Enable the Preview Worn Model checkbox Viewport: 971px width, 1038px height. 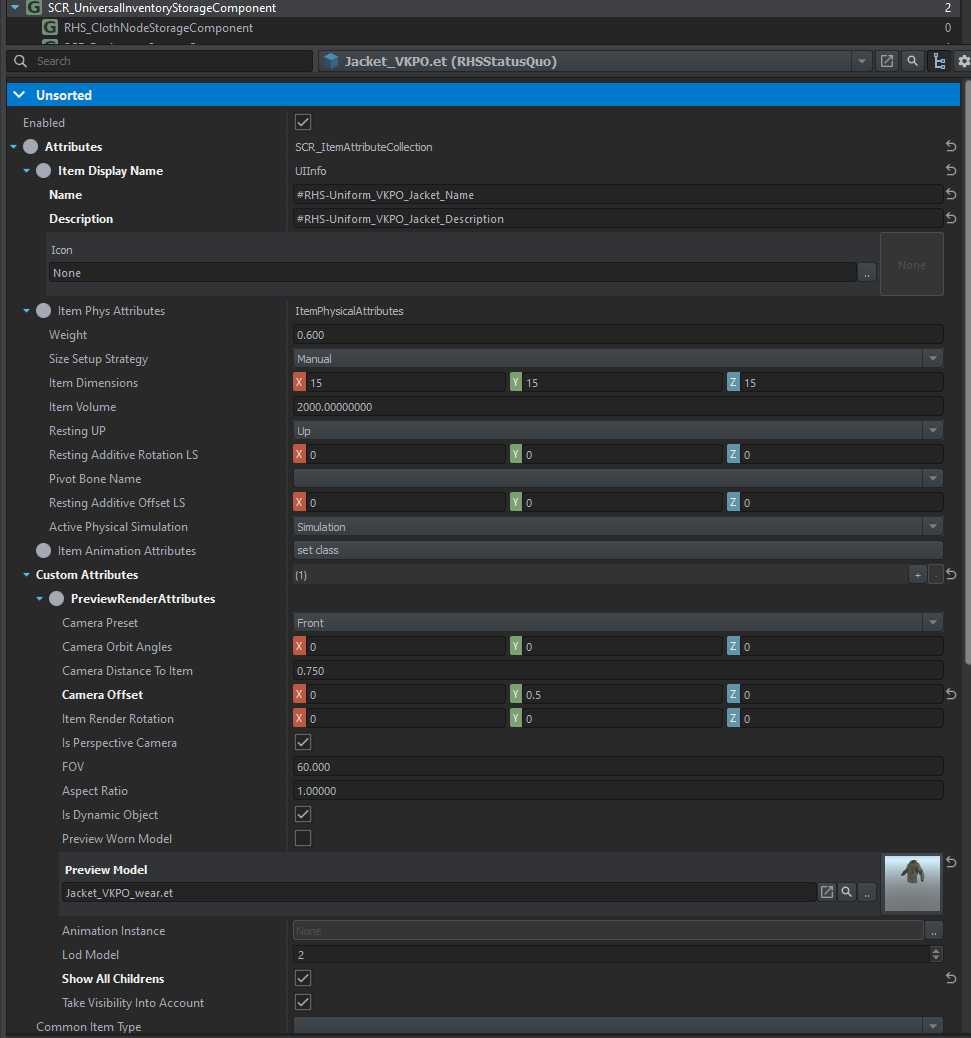303,838
